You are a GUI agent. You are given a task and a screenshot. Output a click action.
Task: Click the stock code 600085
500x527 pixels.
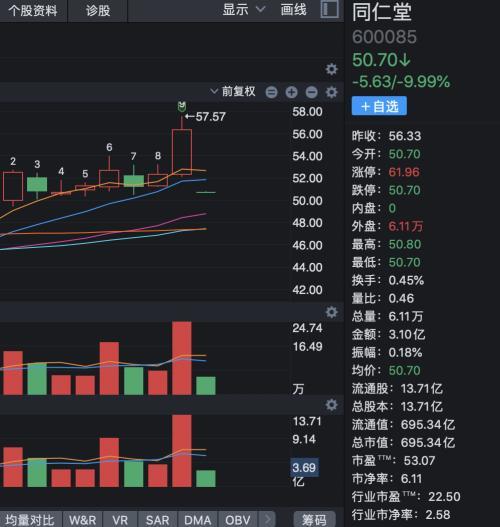click(x=384, y=37)
